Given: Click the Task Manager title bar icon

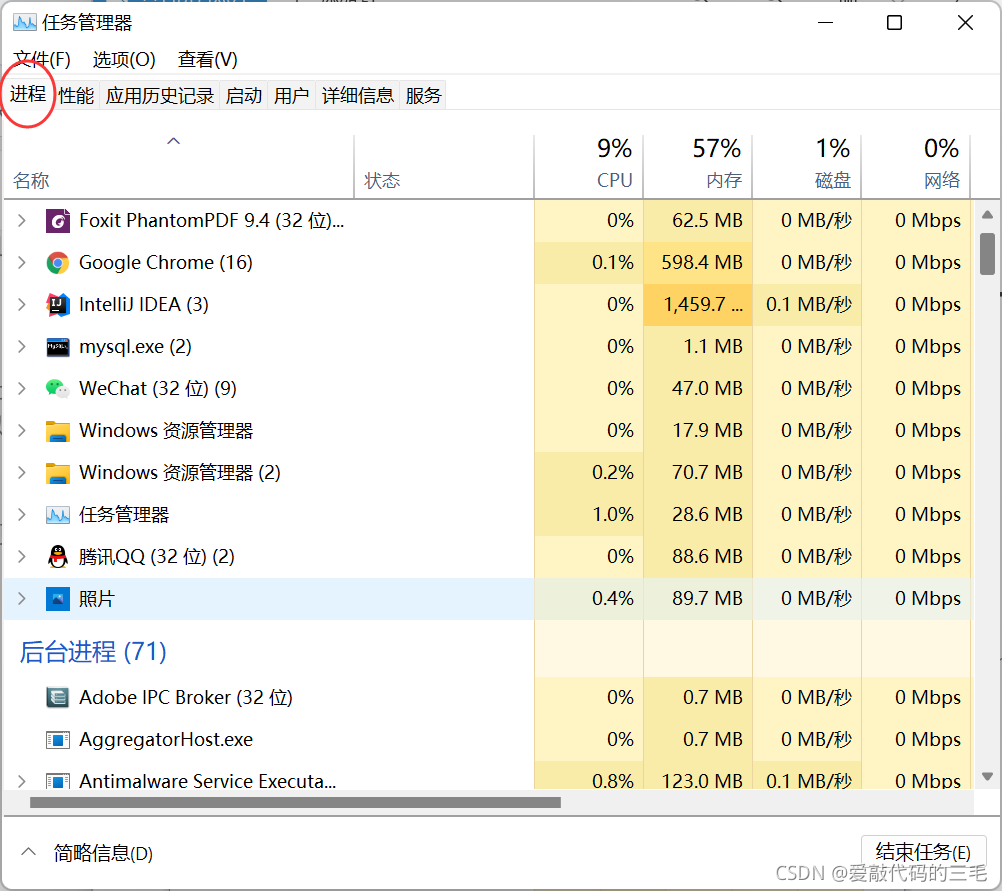Looking at the screenshot, I should [x=24, y=23].
